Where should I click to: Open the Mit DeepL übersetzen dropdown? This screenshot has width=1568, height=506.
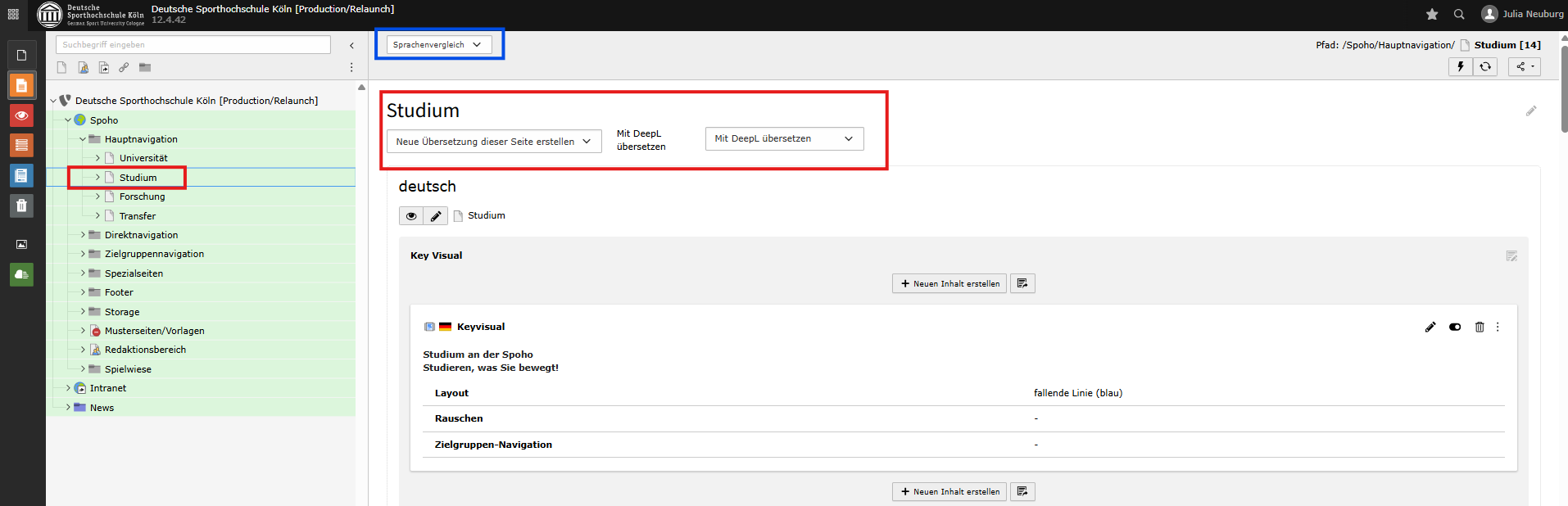[784, 139]
